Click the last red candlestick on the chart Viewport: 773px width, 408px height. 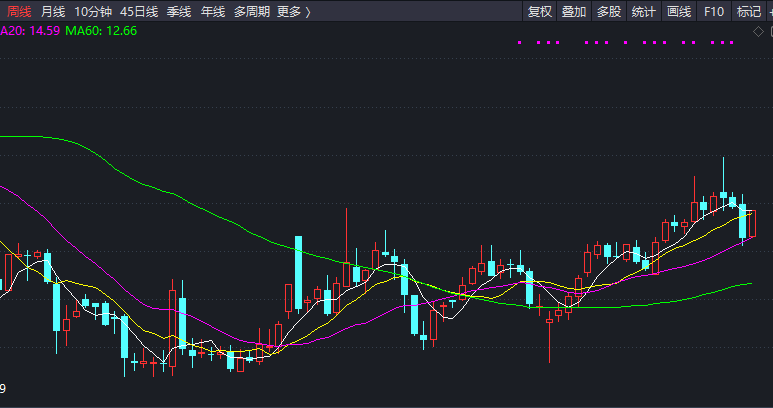(752, 223)
